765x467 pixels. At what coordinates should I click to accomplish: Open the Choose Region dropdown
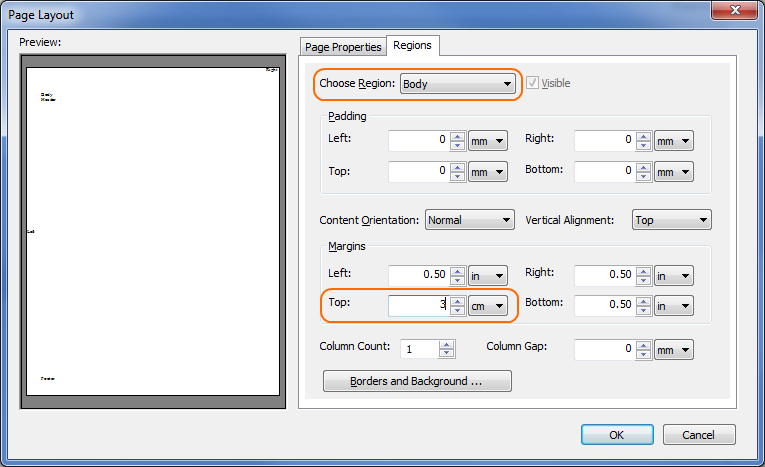pos(457,84)
